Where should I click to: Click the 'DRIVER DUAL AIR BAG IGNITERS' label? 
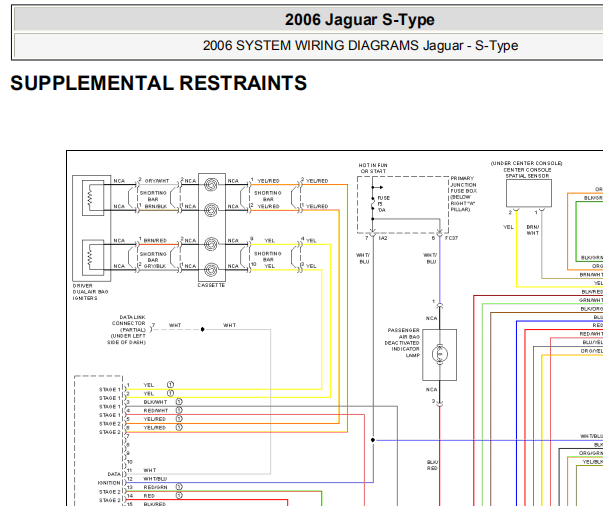point(90,292)
